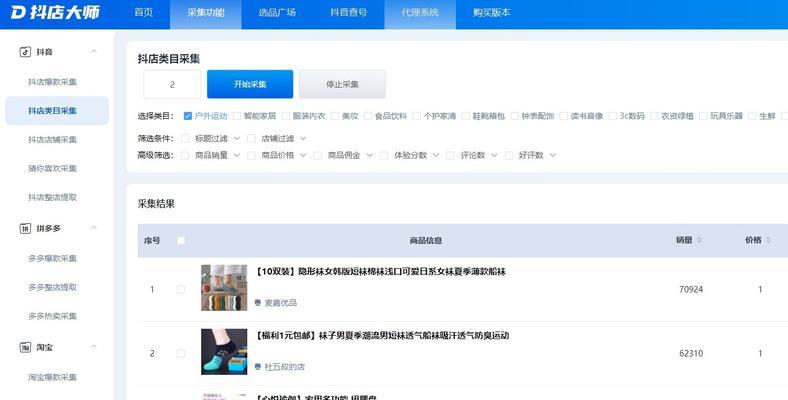Click the shop icon beside 麦嘉优品
The width and height of the screenshot is (788, 400).
point(258,303)
